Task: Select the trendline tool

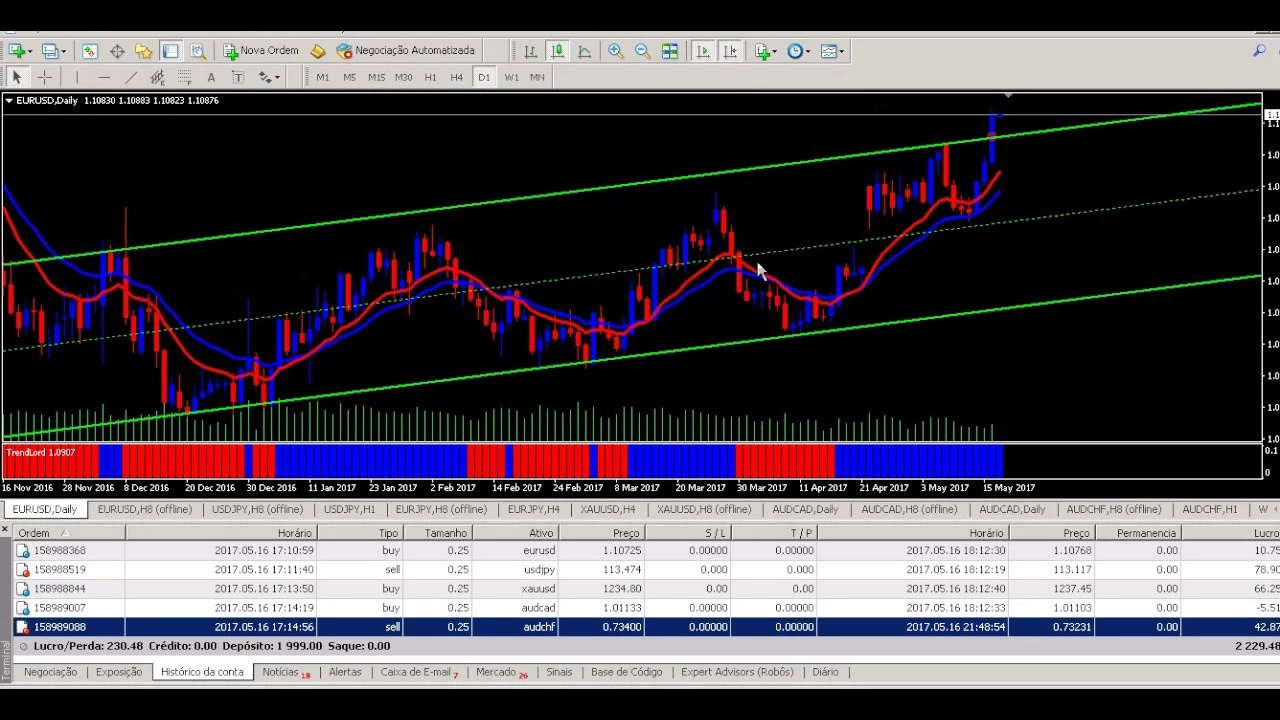Action: pos(131,77)
